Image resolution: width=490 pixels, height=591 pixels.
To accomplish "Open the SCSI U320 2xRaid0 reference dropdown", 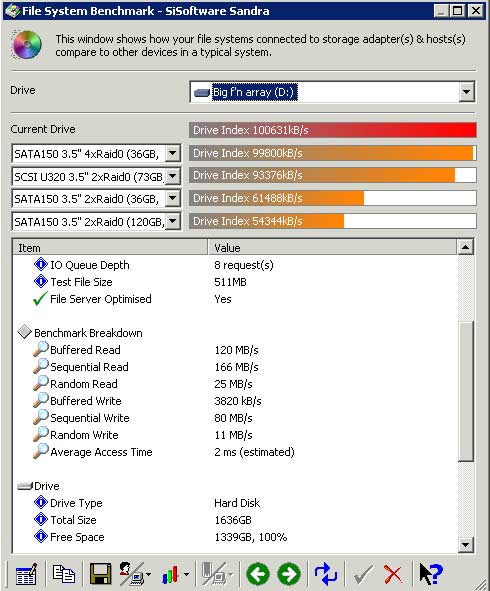I will point(172,176).
